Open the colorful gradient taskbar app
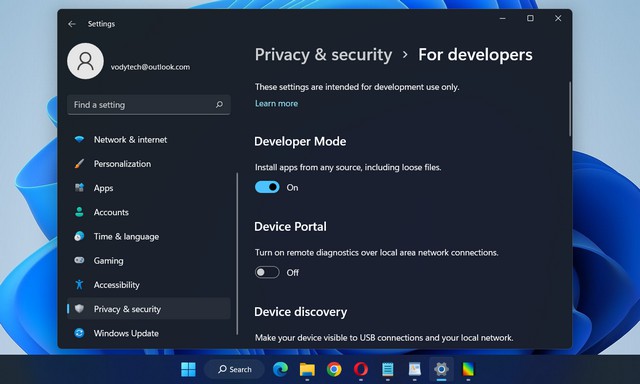Image resolution: width=640 pixels, height=384 pixels. (x=468, y=369)
